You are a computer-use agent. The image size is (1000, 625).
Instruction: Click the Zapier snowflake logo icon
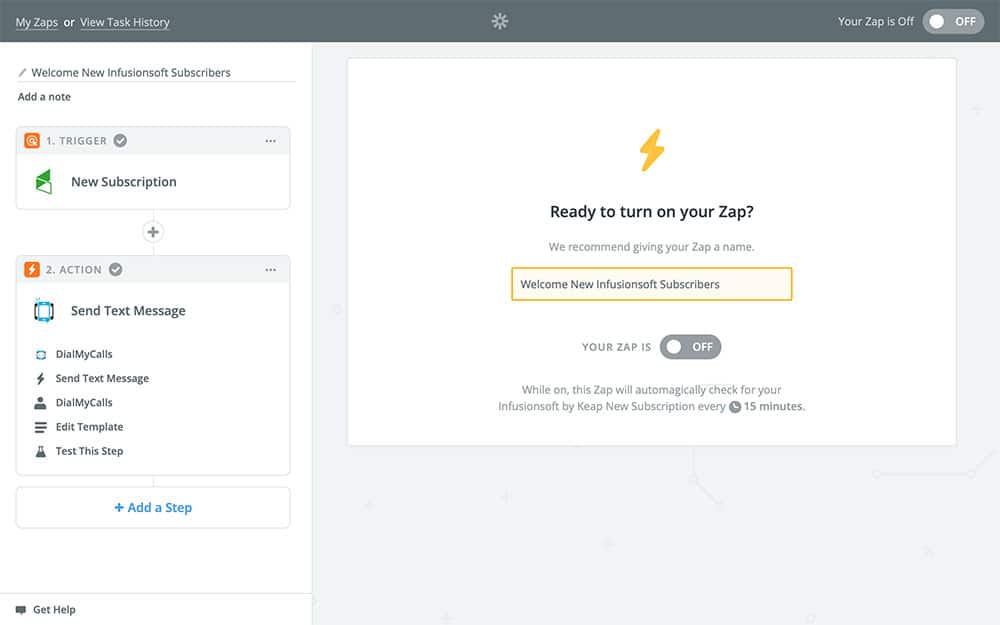500,21
